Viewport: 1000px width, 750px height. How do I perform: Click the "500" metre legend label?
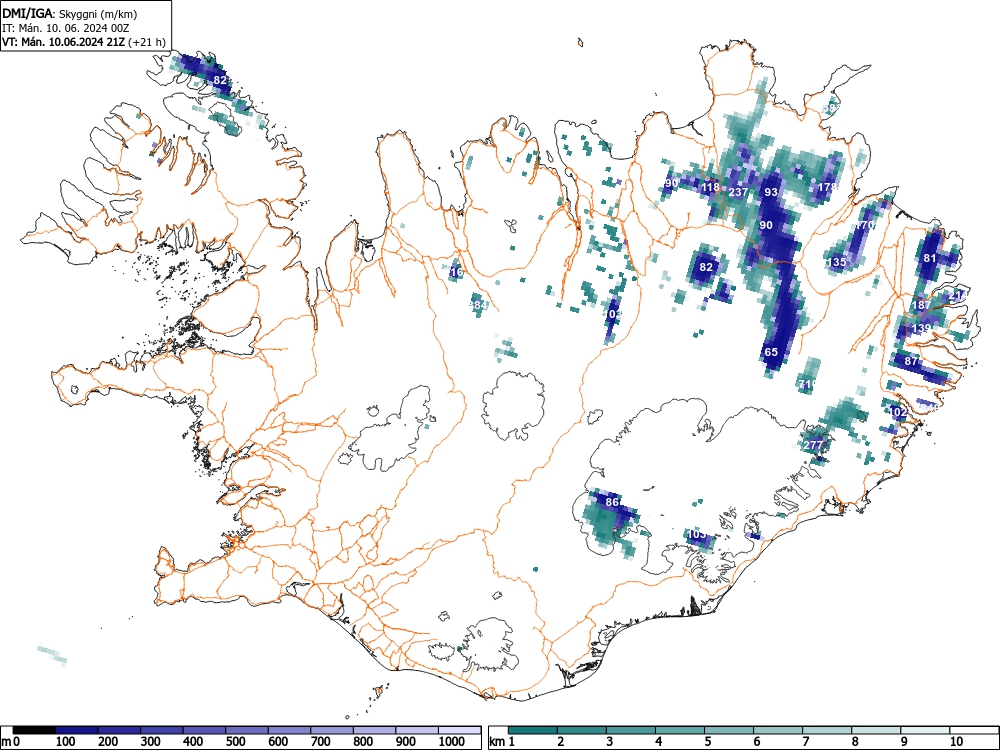pos(235,742)
